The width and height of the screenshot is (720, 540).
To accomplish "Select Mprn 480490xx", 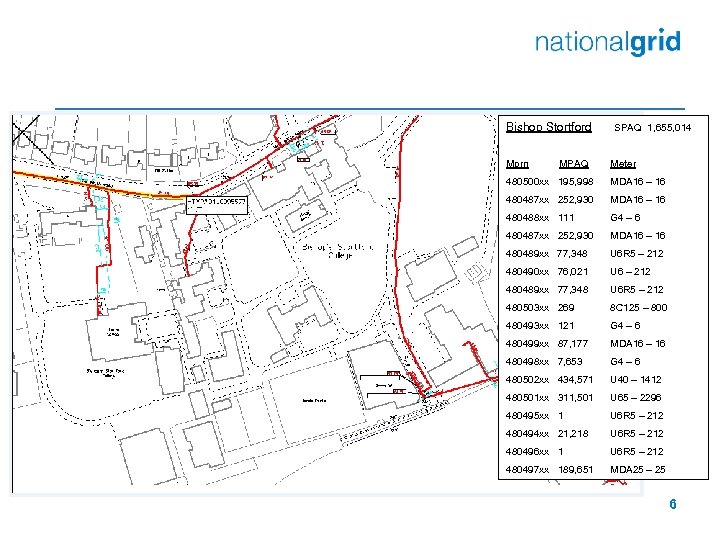I will [527, 272].
